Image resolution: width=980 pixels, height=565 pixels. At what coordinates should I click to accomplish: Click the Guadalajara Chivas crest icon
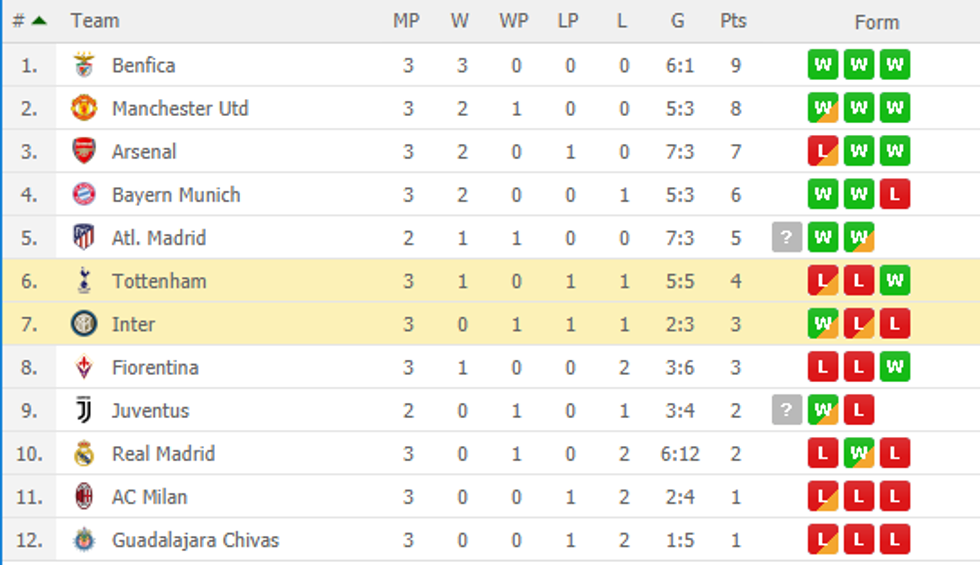[x=84, y=540]
